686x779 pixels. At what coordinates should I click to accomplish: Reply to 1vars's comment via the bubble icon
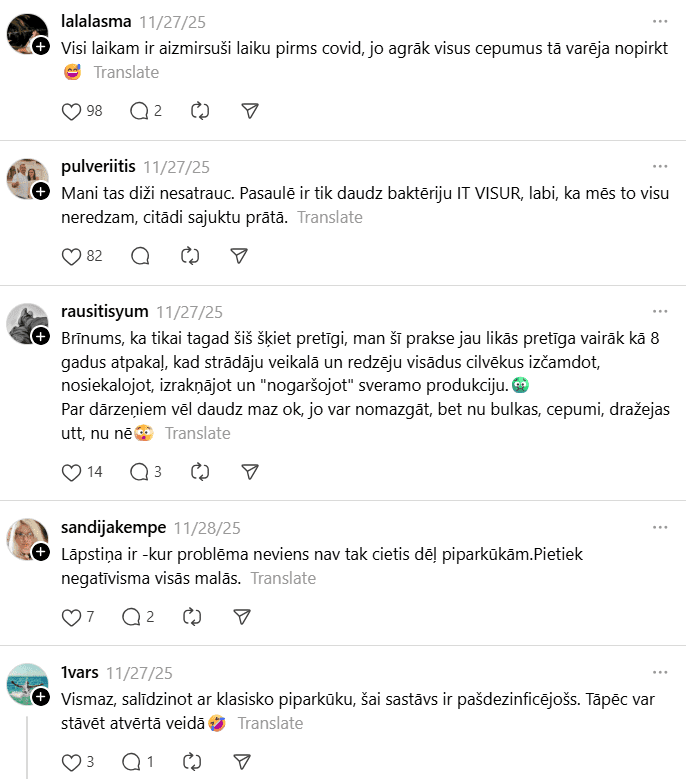[x=131, y=762]
